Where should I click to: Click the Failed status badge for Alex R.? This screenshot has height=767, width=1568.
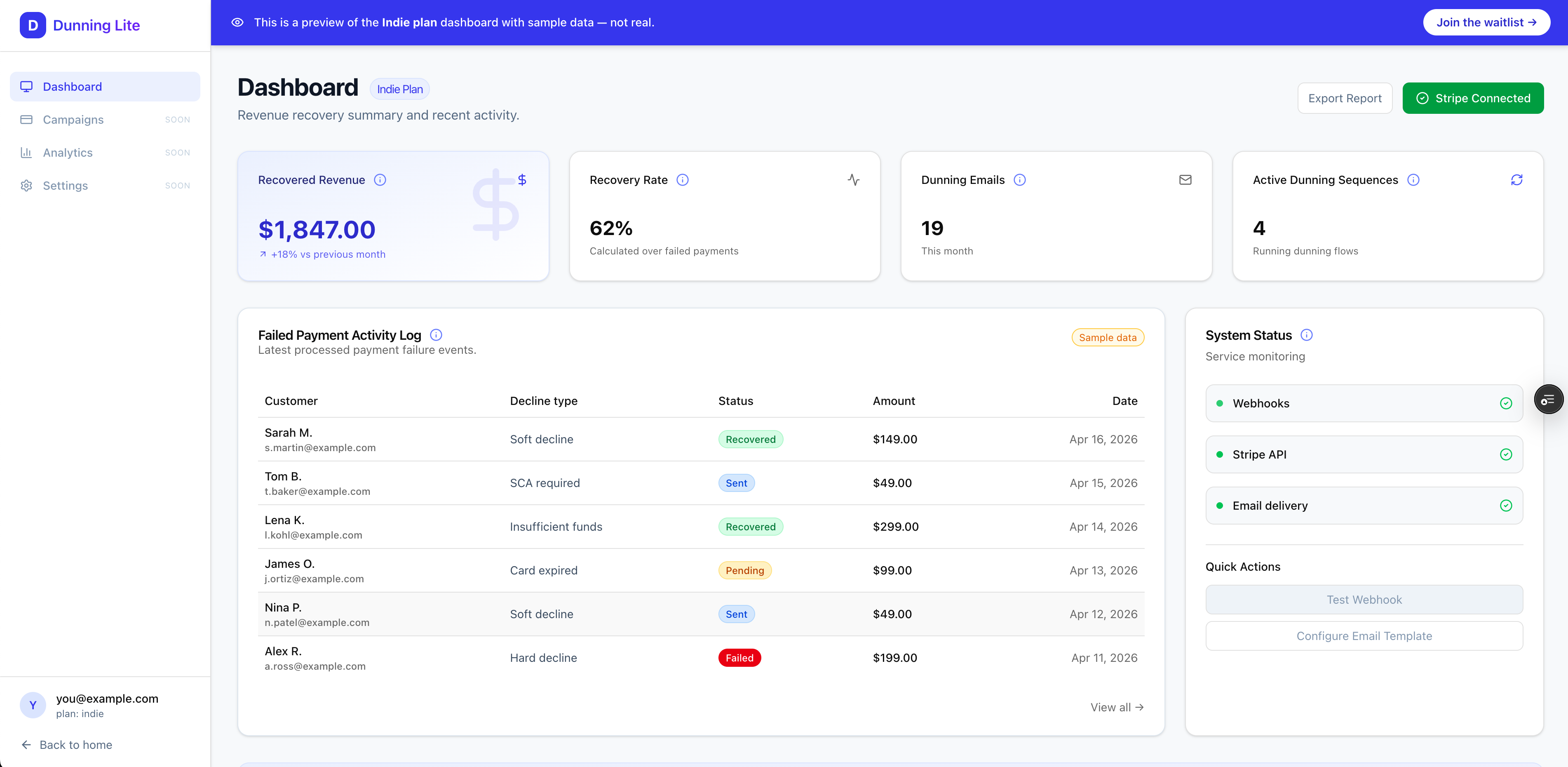click(739, 657)
